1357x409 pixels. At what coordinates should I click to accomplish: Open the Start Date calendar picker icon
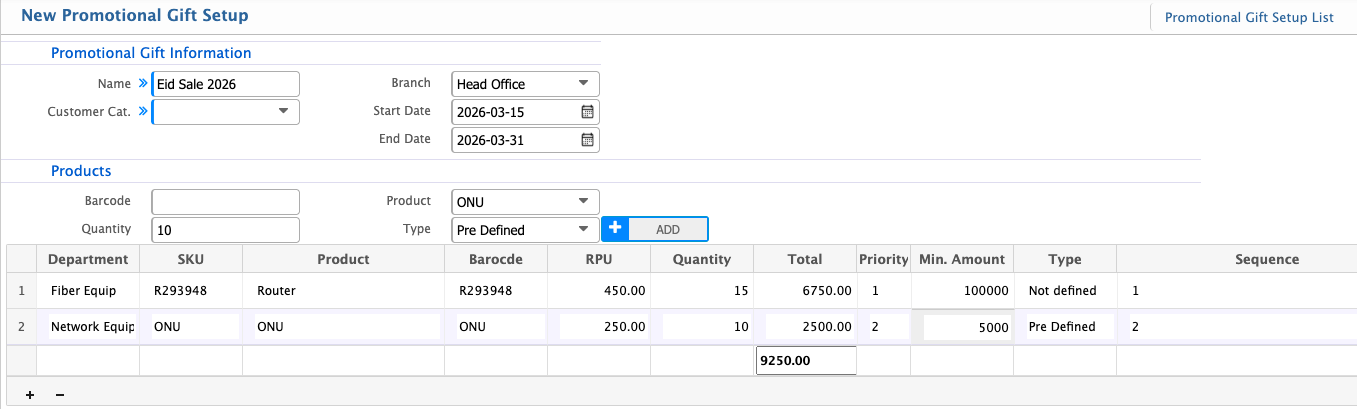point(588,112)
